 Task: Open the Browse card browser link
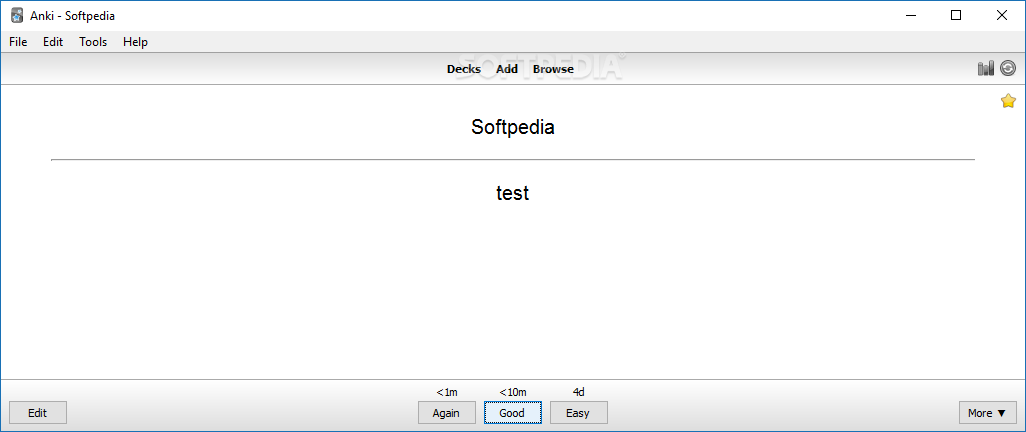[x=553, y=69]
